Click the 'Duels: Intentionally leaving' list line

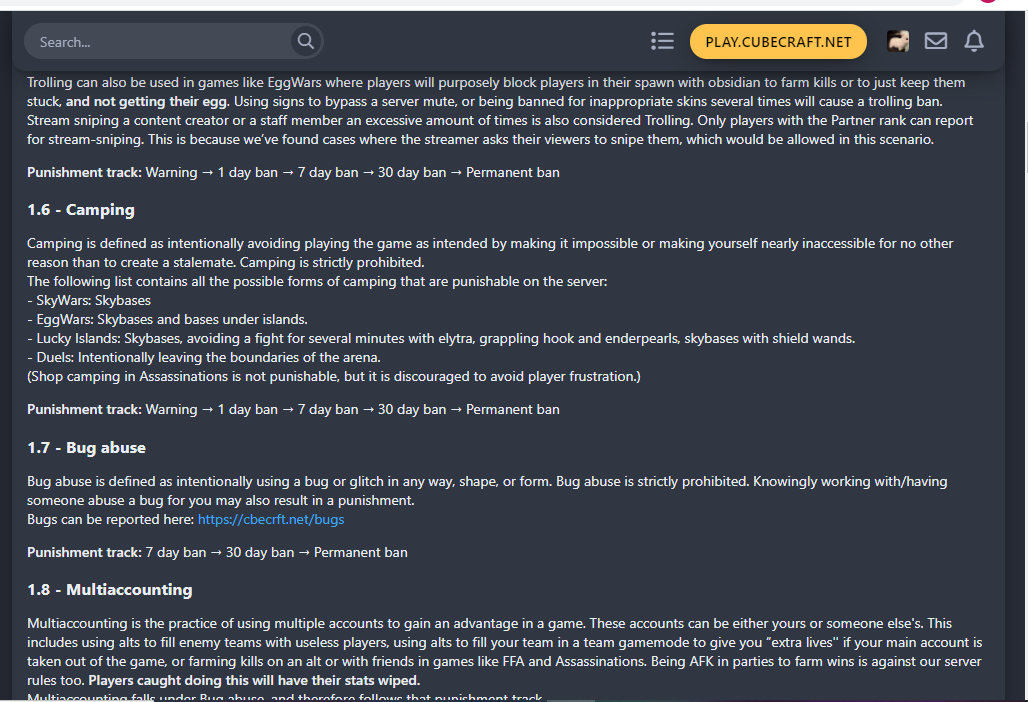coord(204,357)
